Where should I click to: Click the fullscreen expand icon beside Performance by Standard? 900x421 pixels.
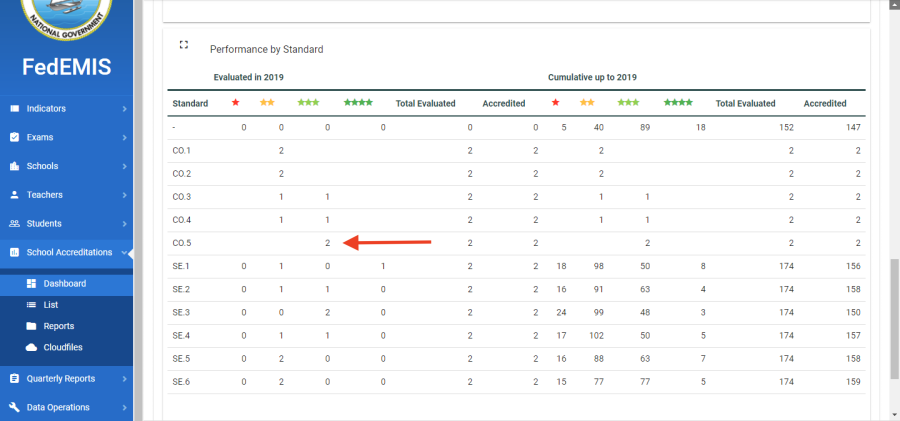183,45
